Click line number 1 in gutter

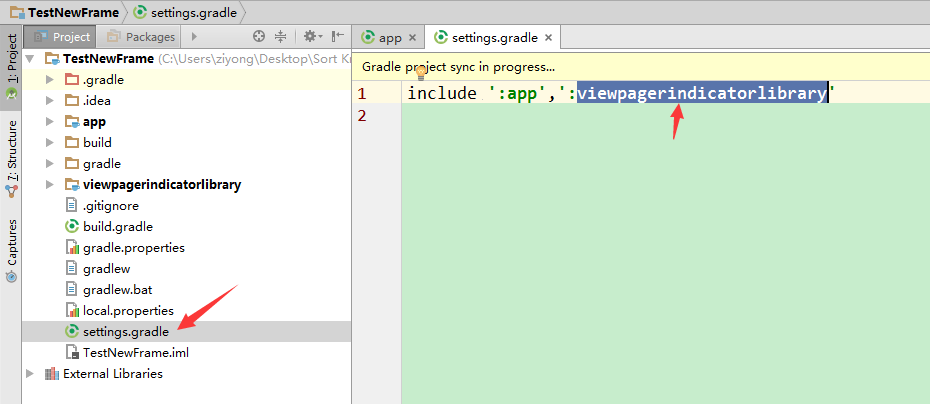362,94
